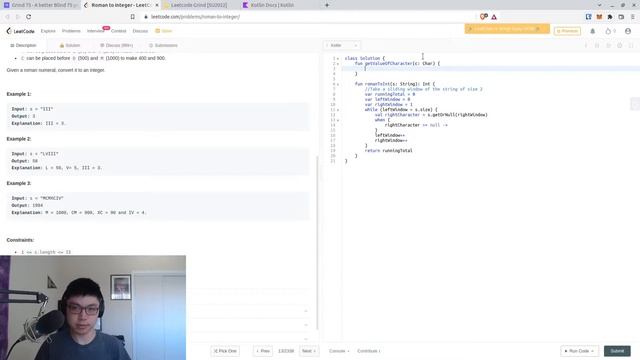Click Pick One random problem
The width and height of the screenshot is (640, 360).
coord(225,351)
